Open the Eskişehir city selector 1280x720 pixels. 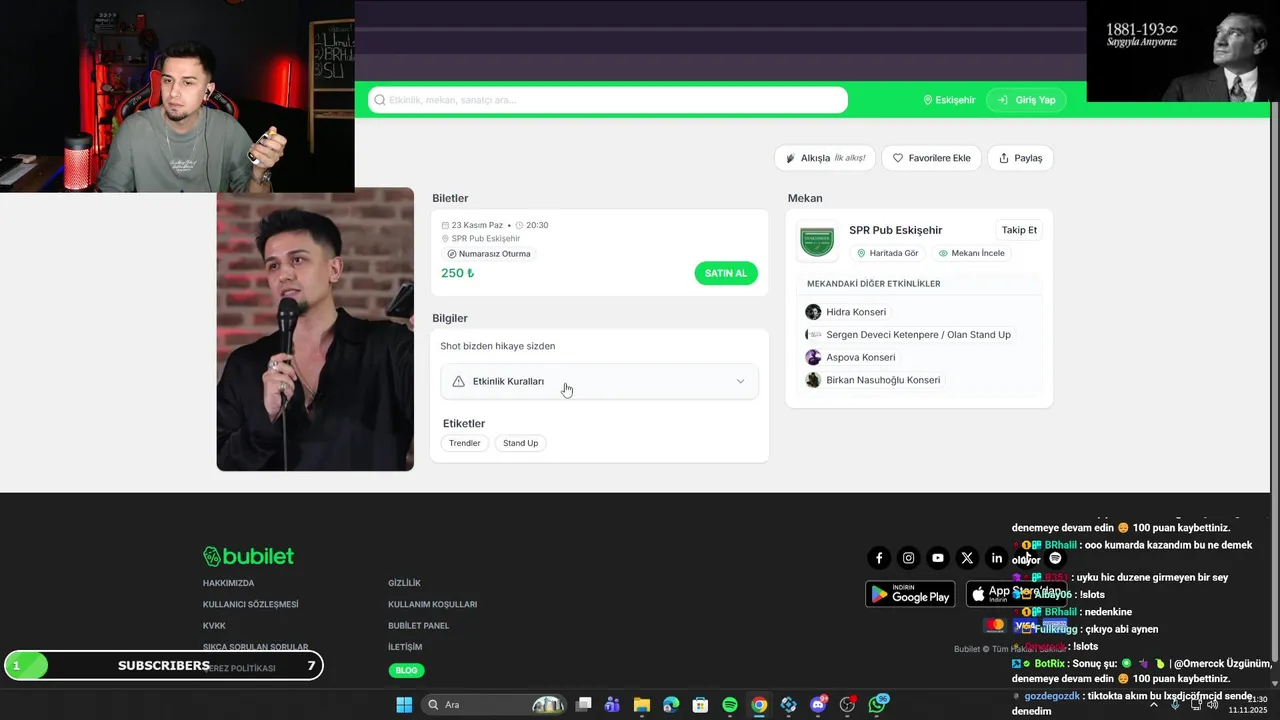(949, 100)
